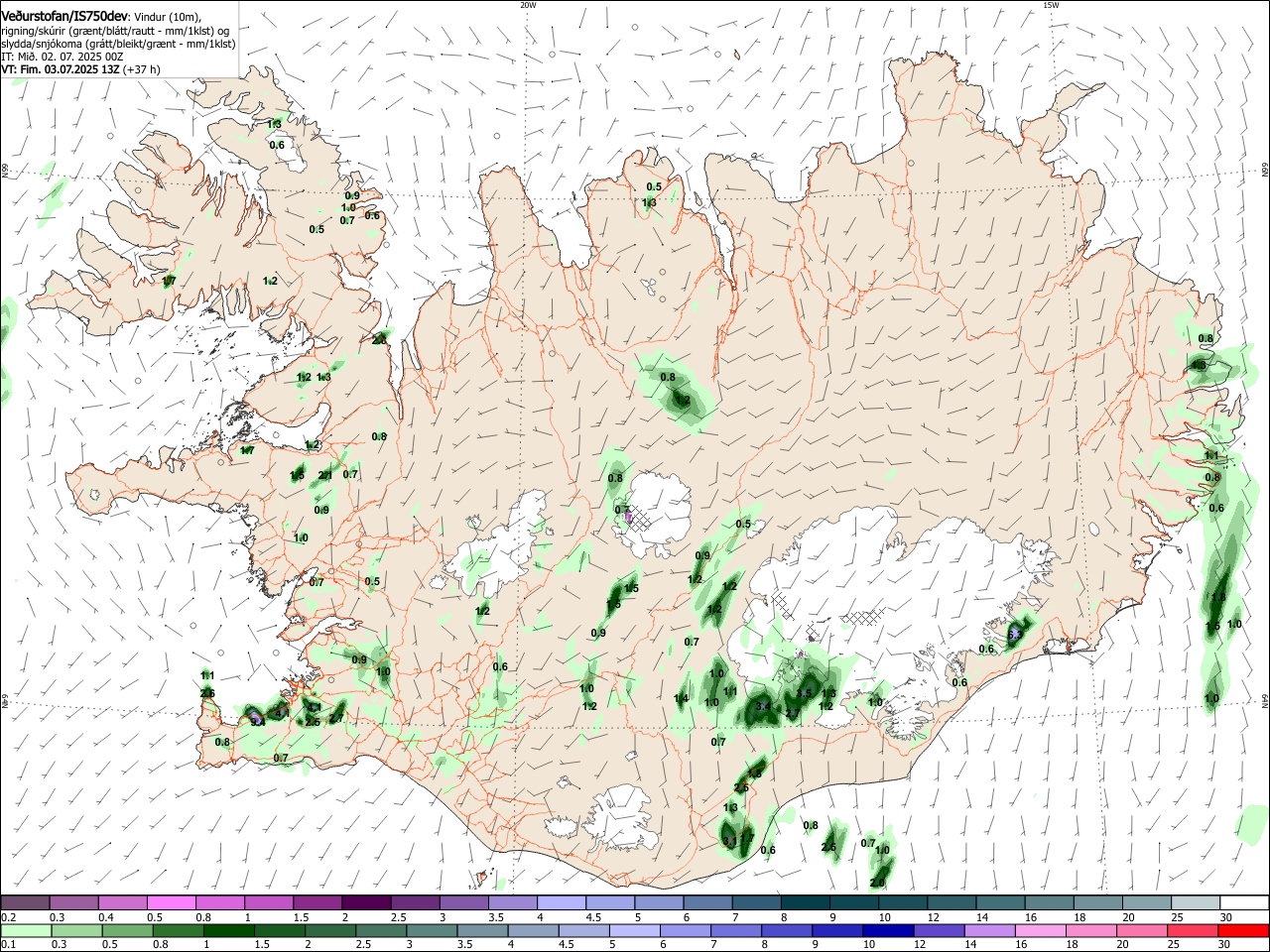1270x952 pixels.
Task: Pick the upper legend swatch between 14 and 16
Action: point(999,902)
